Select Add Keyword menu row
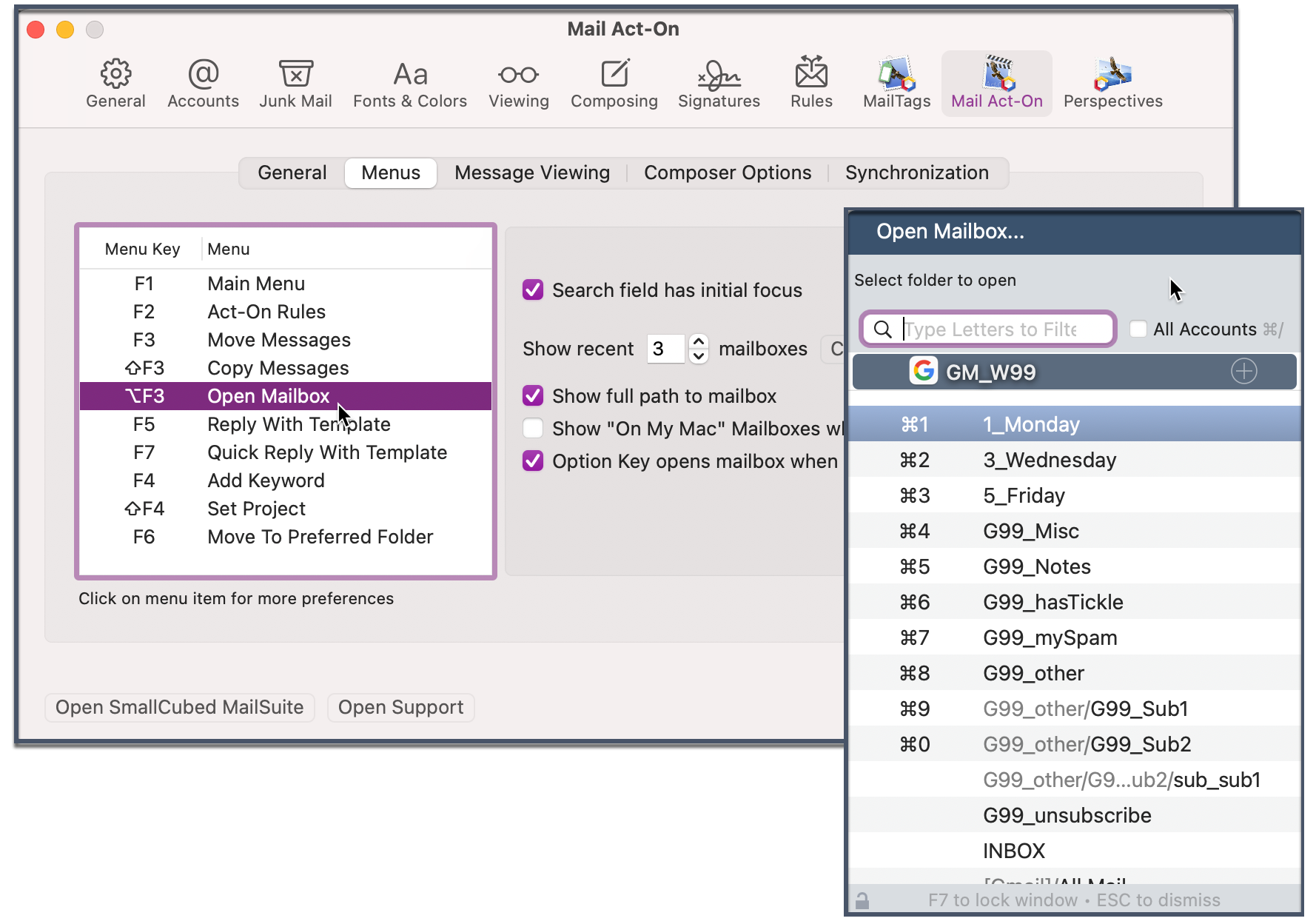 click(286, 481)
